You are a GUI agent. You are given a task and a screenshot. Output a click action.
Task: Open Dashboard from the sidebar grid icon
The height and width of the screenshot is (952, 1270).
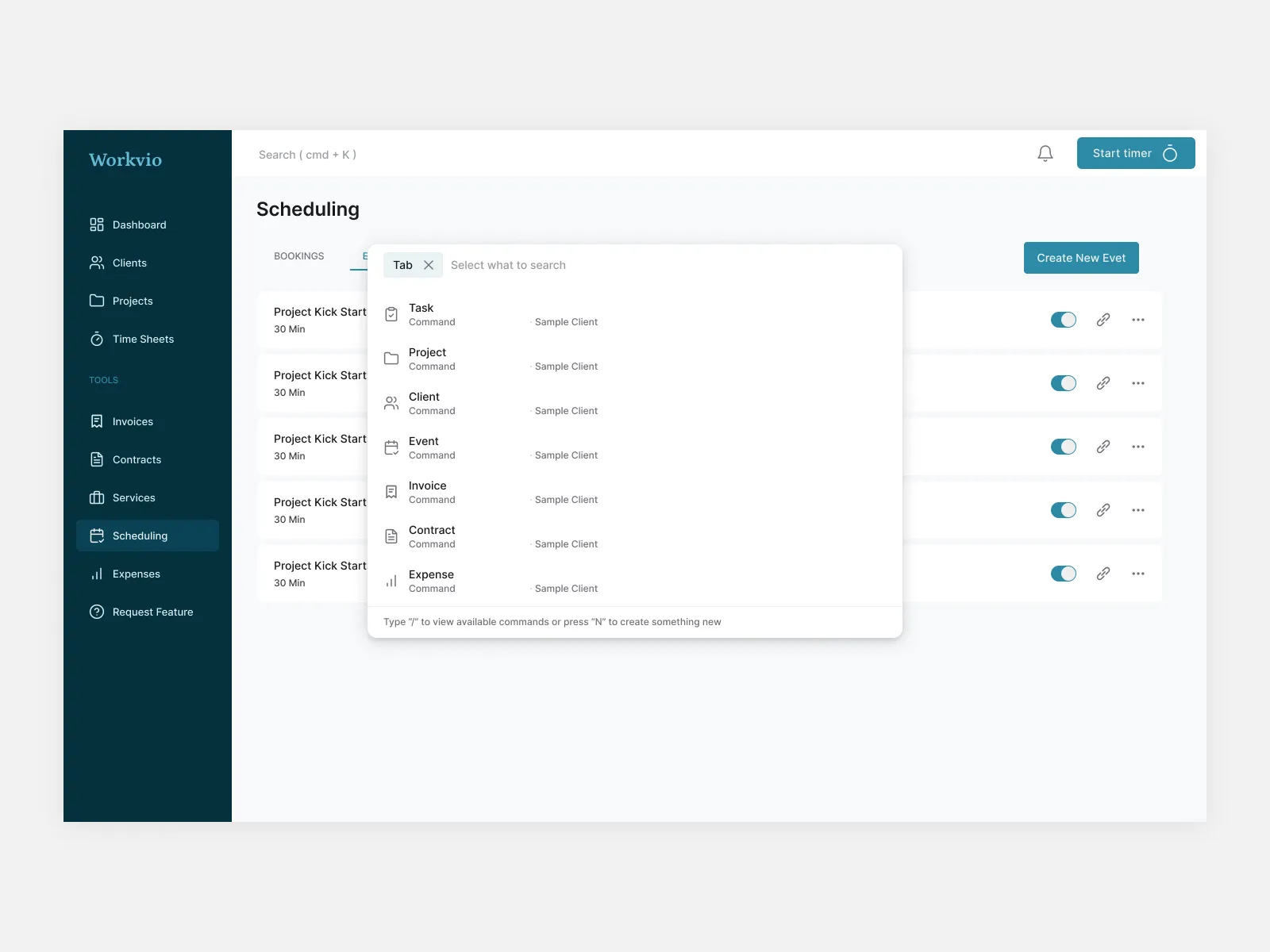click(97, 225)
